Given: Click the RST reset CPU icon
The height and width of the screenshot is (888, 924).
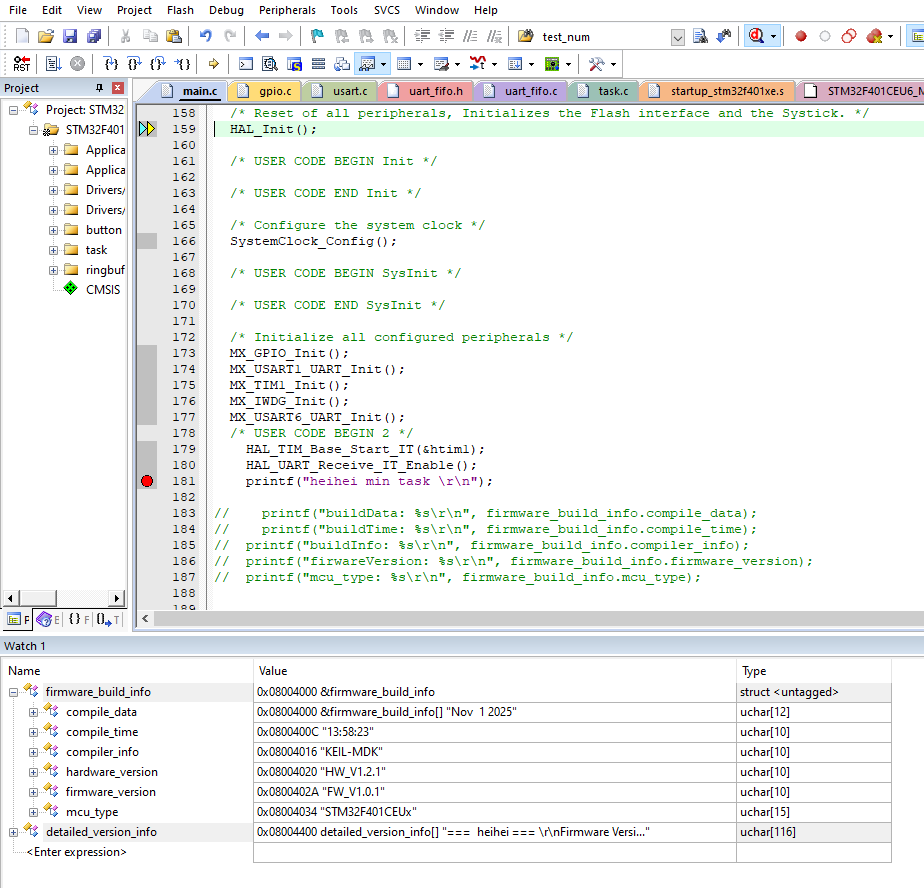Looking at the screenshot, I should (21, 64).
